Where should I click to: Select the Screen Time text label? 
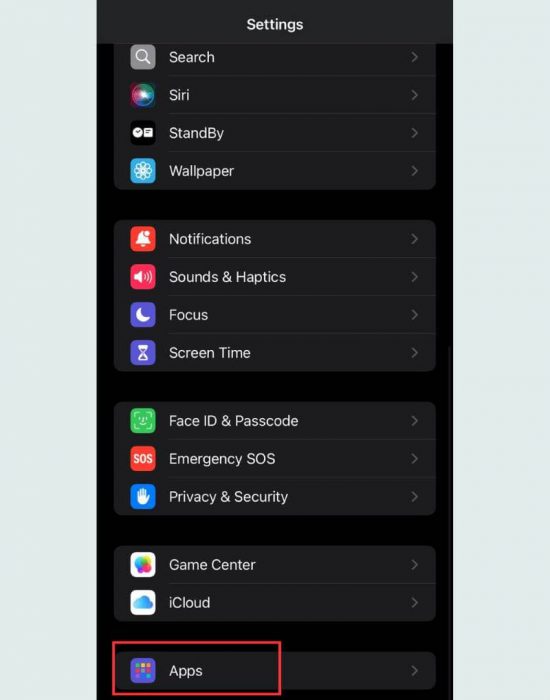210,353
